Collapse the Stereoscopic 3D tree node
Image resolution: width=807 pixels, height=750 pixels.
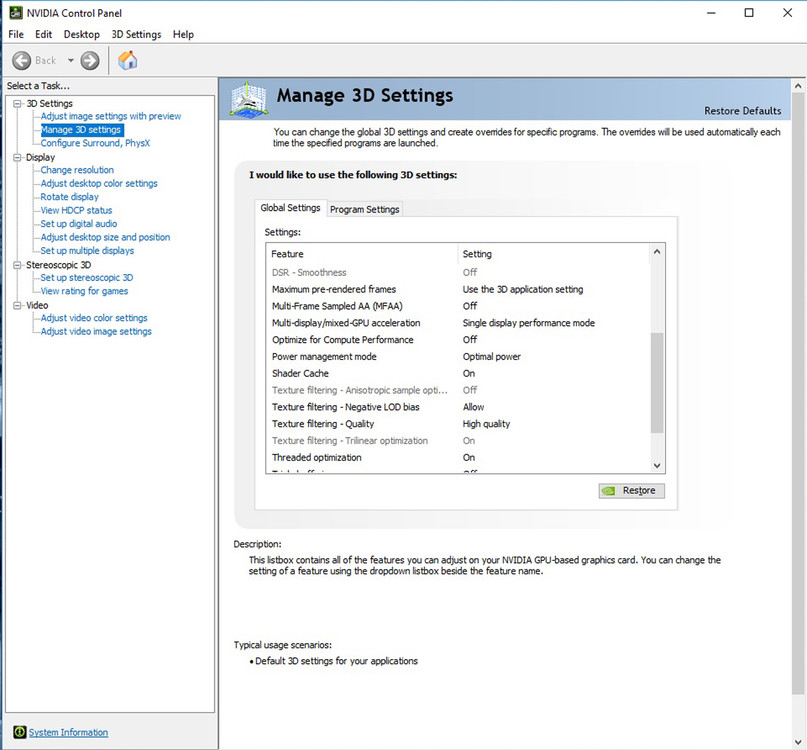point(17,265)
